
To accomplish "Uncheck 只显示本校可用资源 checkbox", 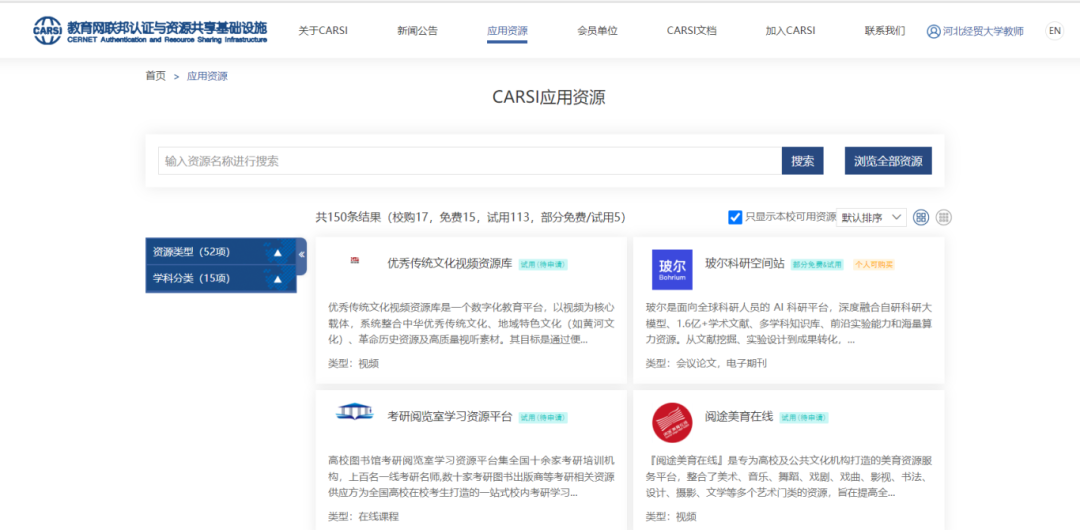I will click(x=735, y=217).
